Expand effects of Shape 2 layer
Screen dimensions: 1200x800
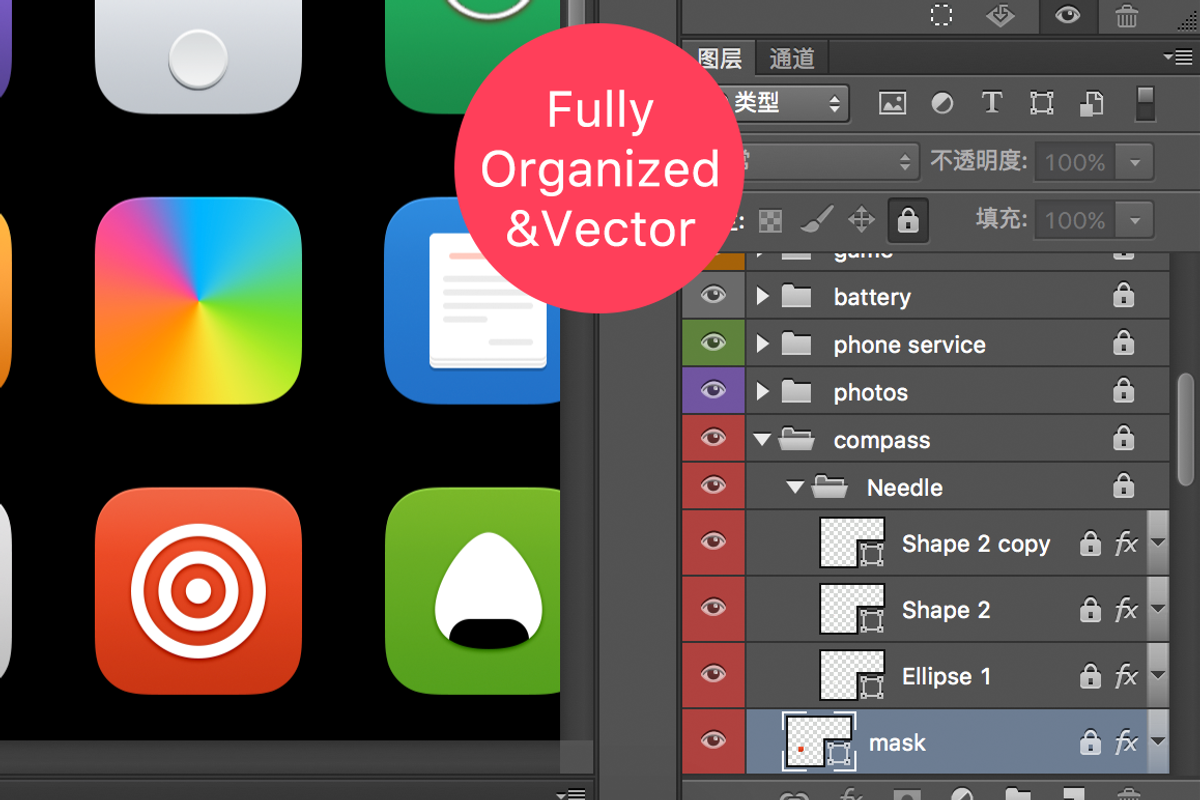[x=1158, y=609]
